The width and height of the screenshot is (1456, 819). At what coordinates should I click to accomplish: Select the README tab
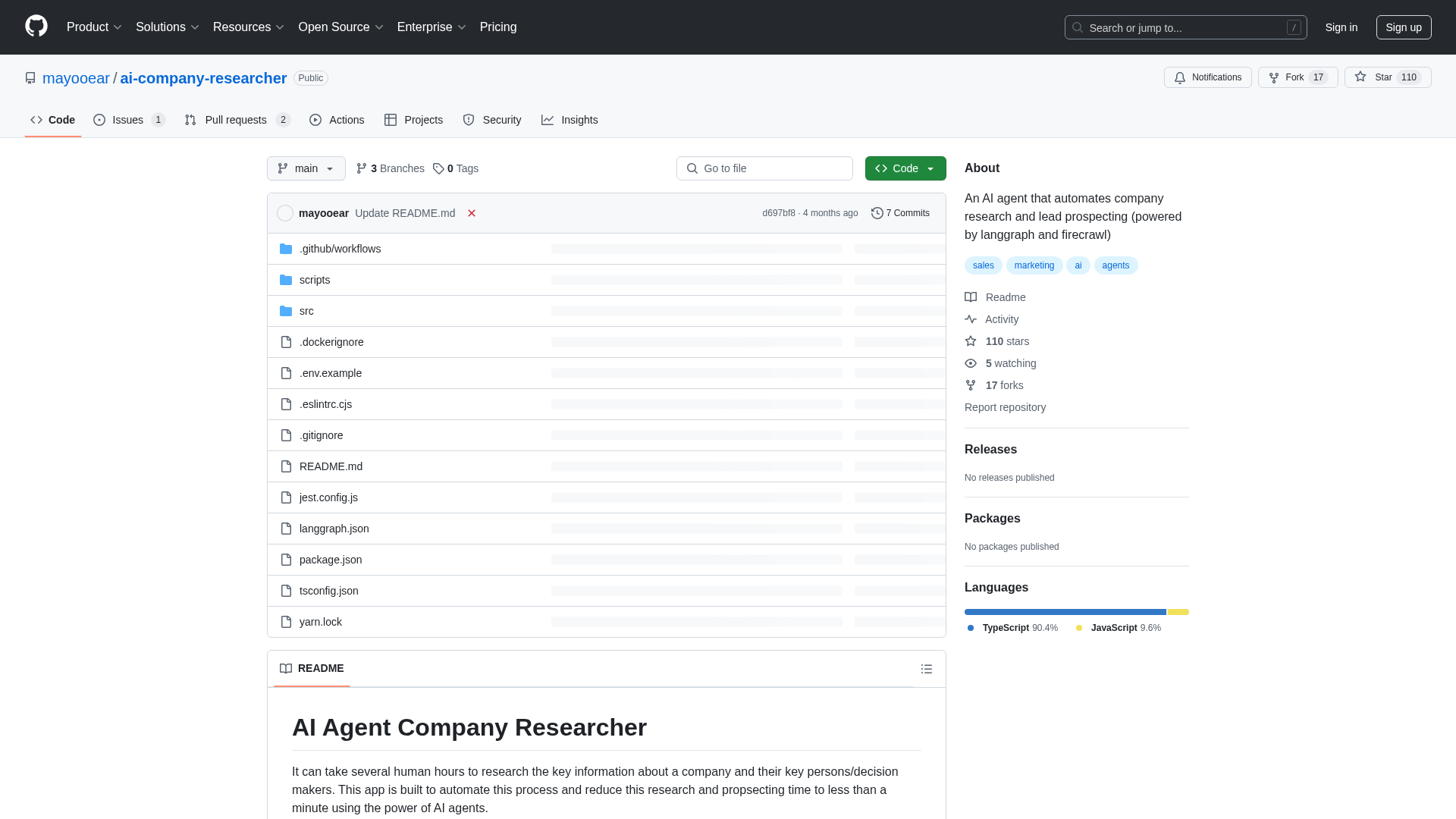[312, 668]
